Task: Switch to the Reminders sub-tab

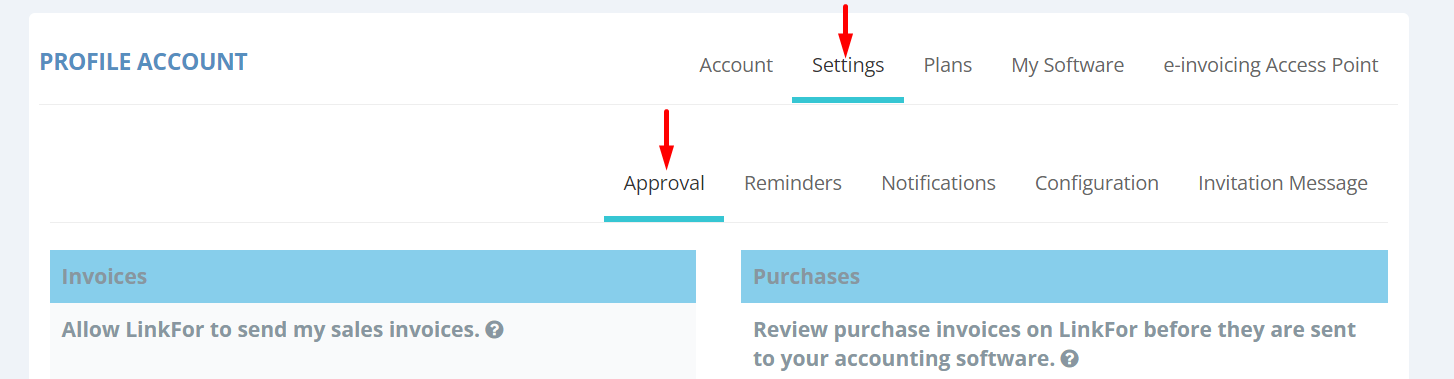Action: coord(793,183)
